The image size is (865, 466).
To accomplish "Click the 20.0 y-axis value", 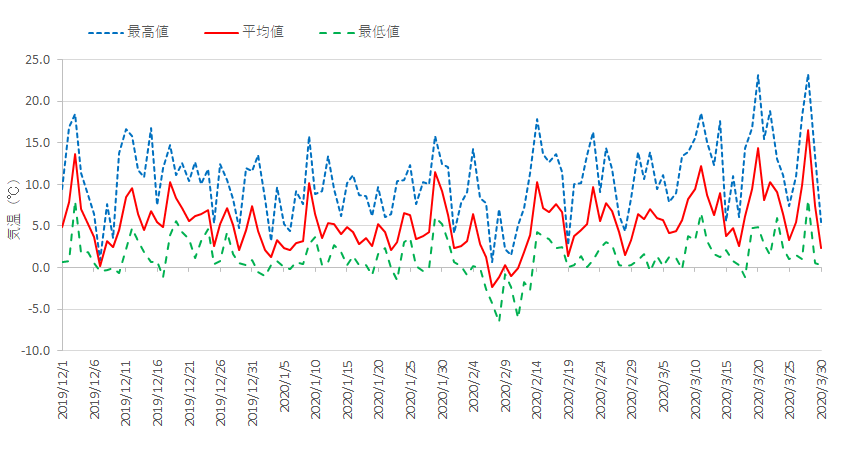I will pos(38,101).
